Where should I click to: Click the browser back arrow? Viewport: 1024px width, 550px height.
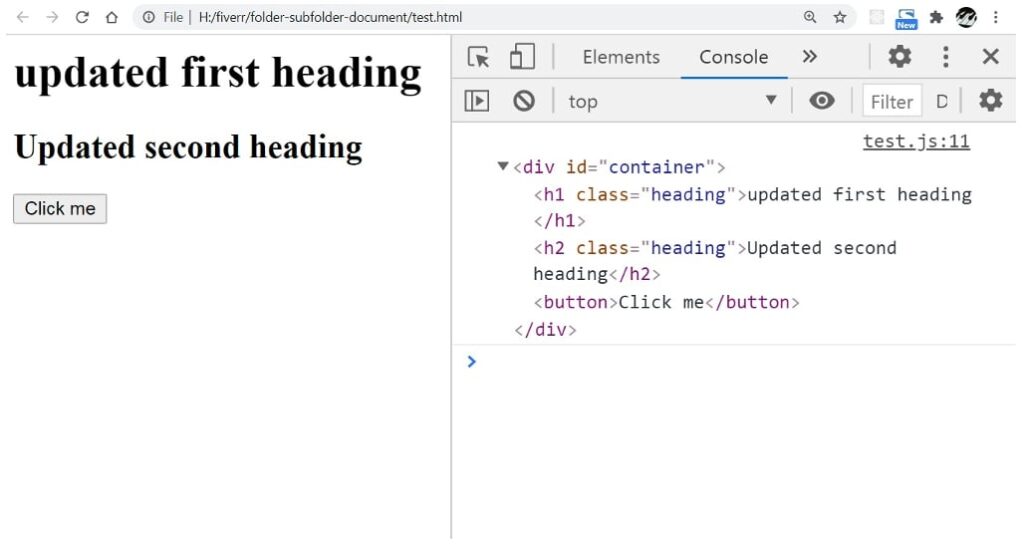pyautogui.click(x=22, y=17)
